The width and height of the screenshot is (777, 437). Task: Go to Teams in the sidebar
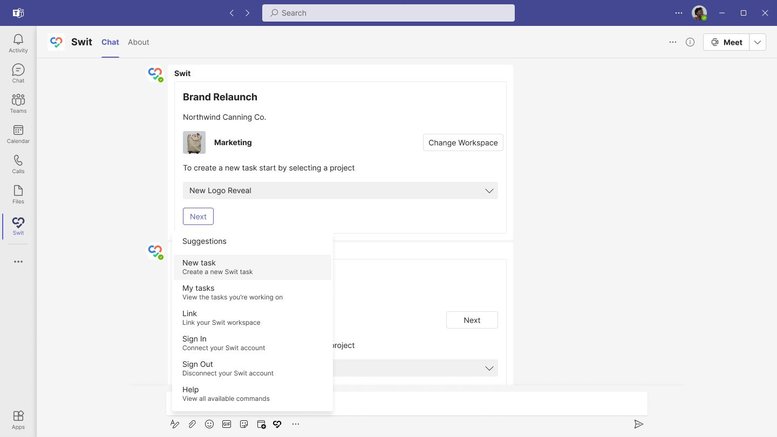tap(18, 104)
